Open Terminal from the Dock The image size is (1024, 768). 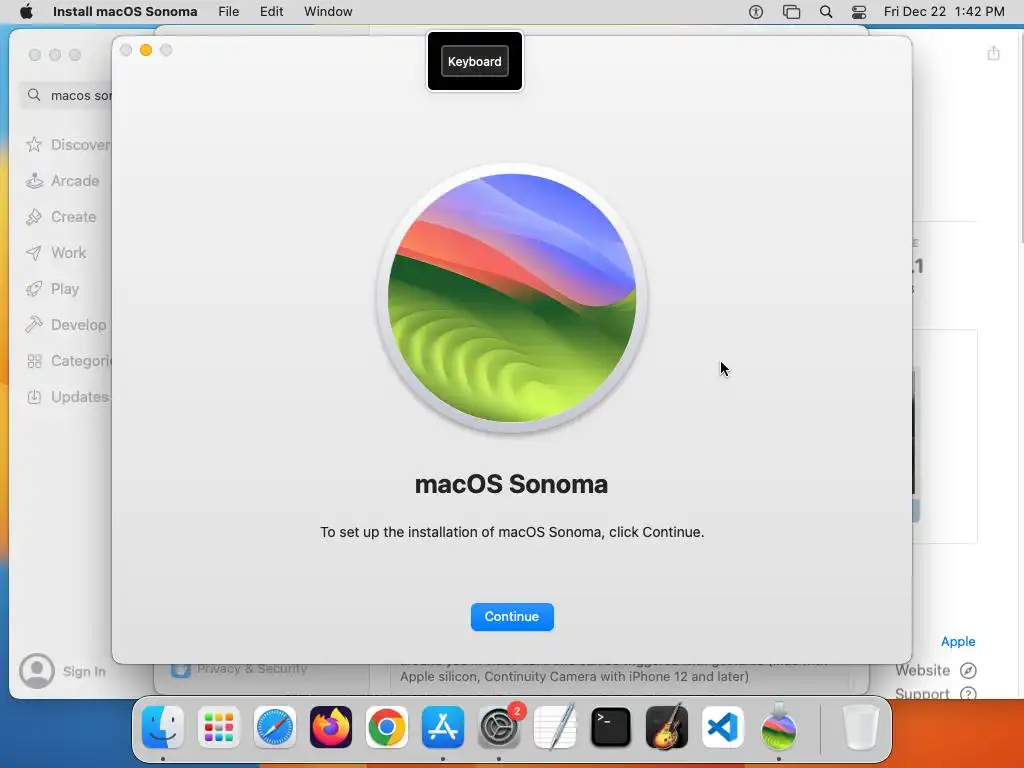click(x=611, y=727)
